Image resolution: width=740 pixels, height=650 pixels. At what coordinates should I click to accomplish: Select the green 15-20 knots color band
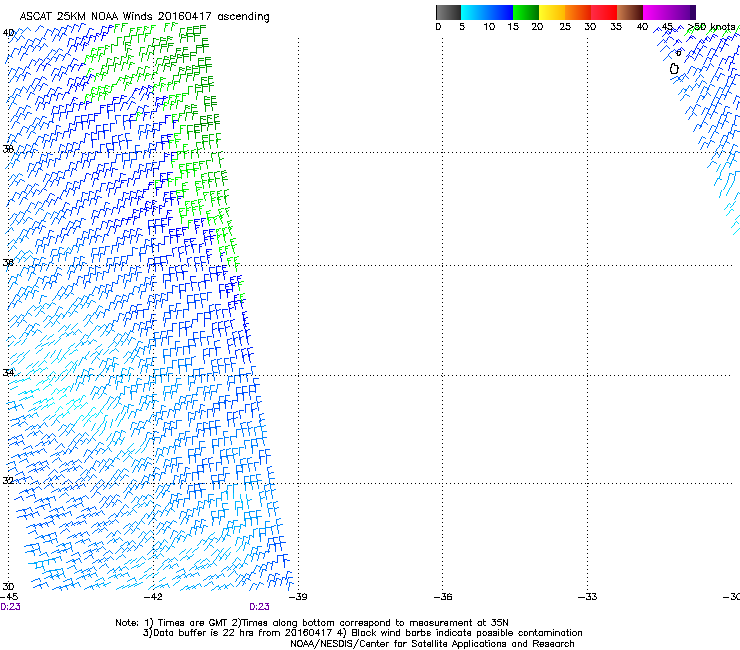click(526, 12)
